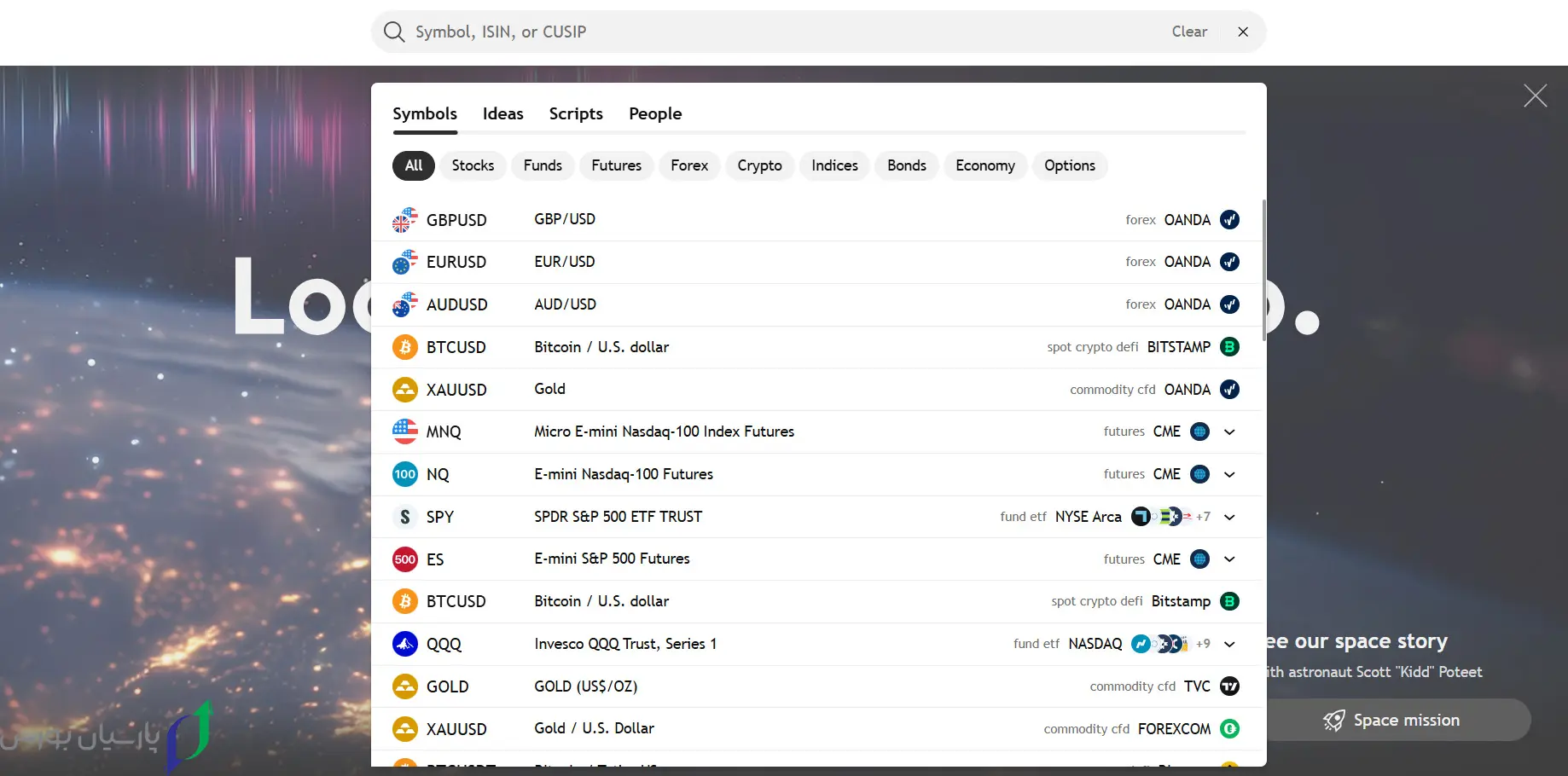Click the rocket icon on Space mission
The image size is (1568, 776).
(x=1334, y=721)
